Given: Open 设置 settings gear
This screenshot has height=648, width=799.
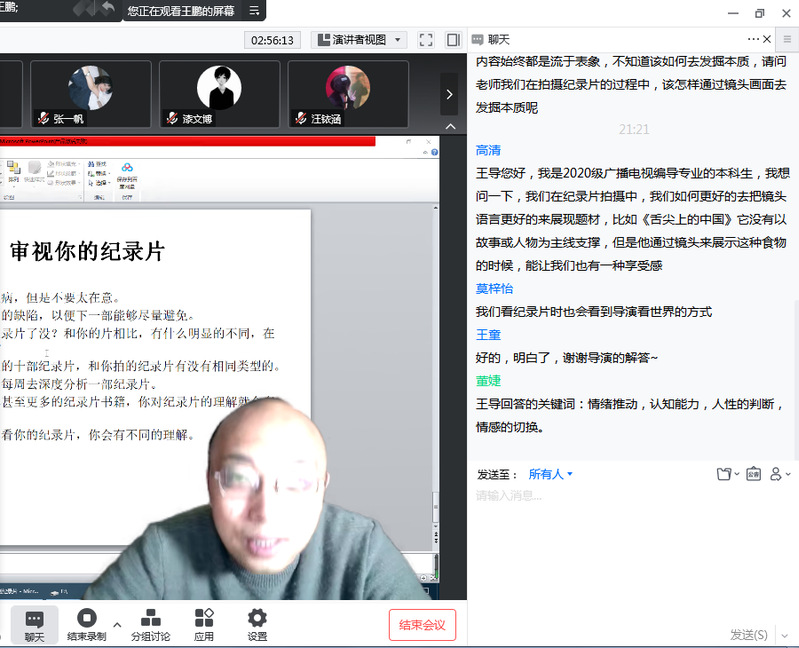Looking at the screenshot, I should [x=257, y=625].
